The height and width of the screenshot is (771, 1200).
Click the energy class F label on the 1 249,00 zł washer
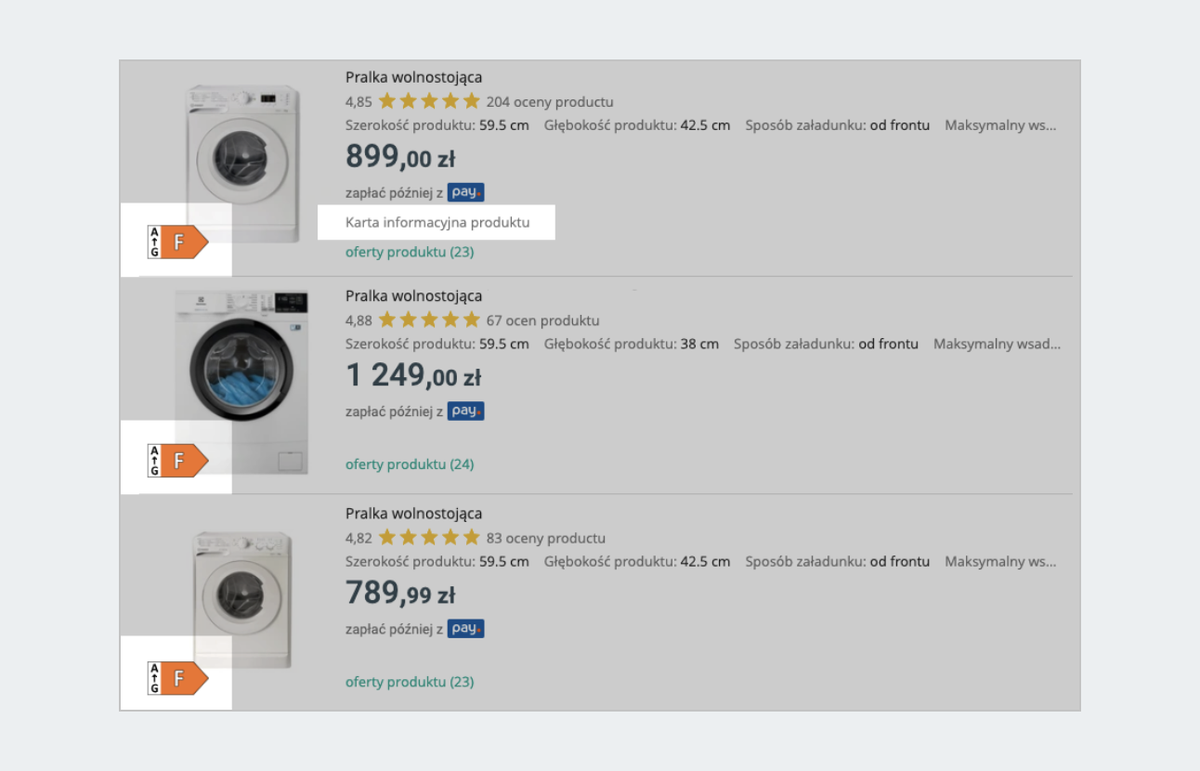click(x=178, y=460)
